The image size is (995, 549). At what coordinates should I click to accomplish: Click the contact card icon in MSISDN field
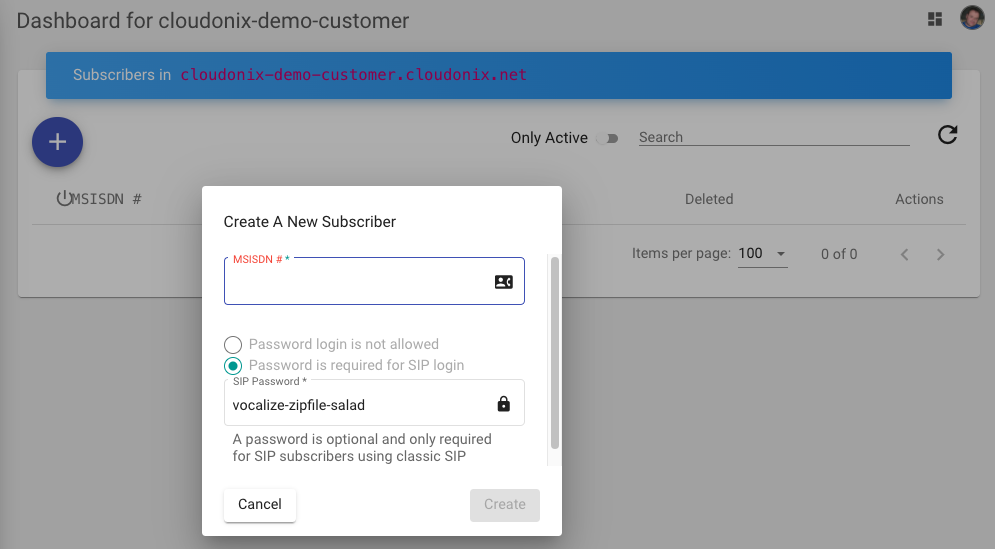click(504, 282)
